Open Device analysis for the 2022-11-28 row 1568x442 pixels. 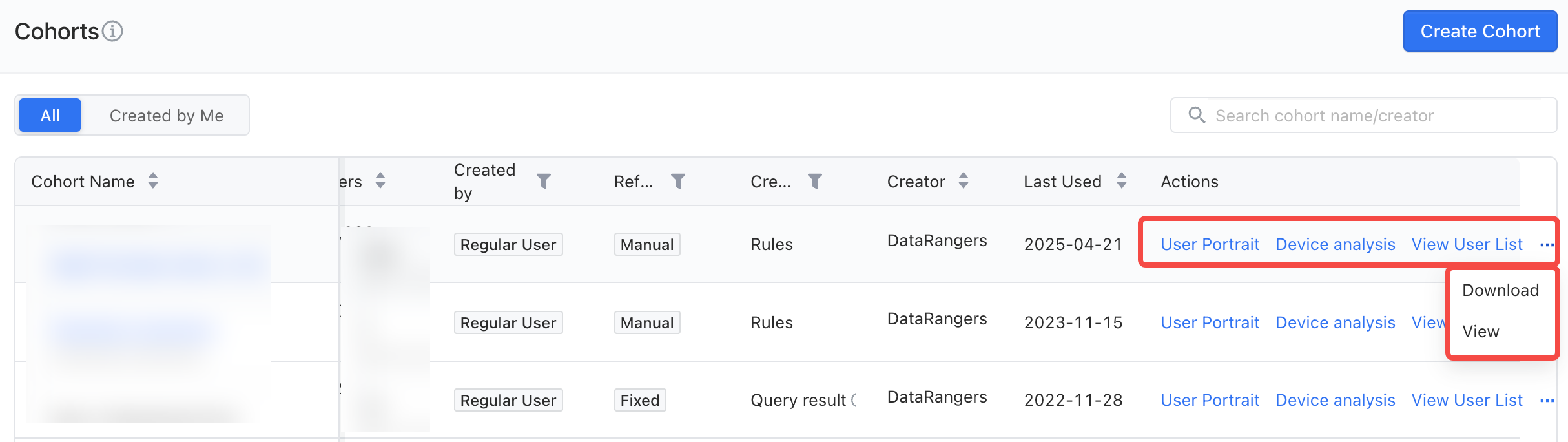(x=1336, y=400)
